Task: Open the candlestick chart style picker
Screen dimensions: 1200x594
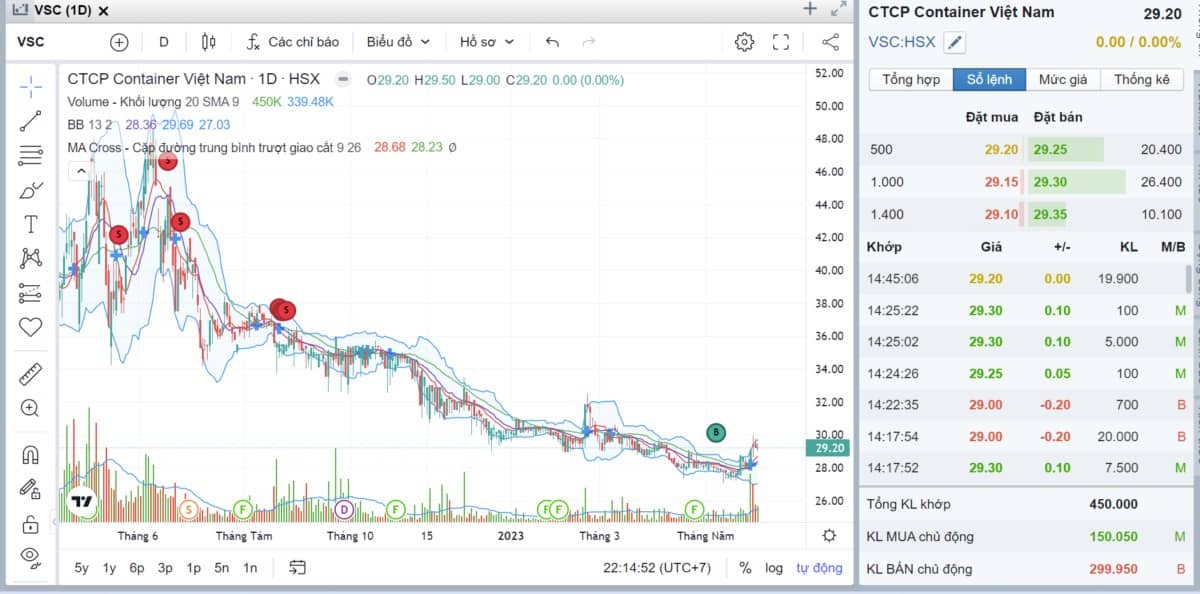Action: [208, 42]
